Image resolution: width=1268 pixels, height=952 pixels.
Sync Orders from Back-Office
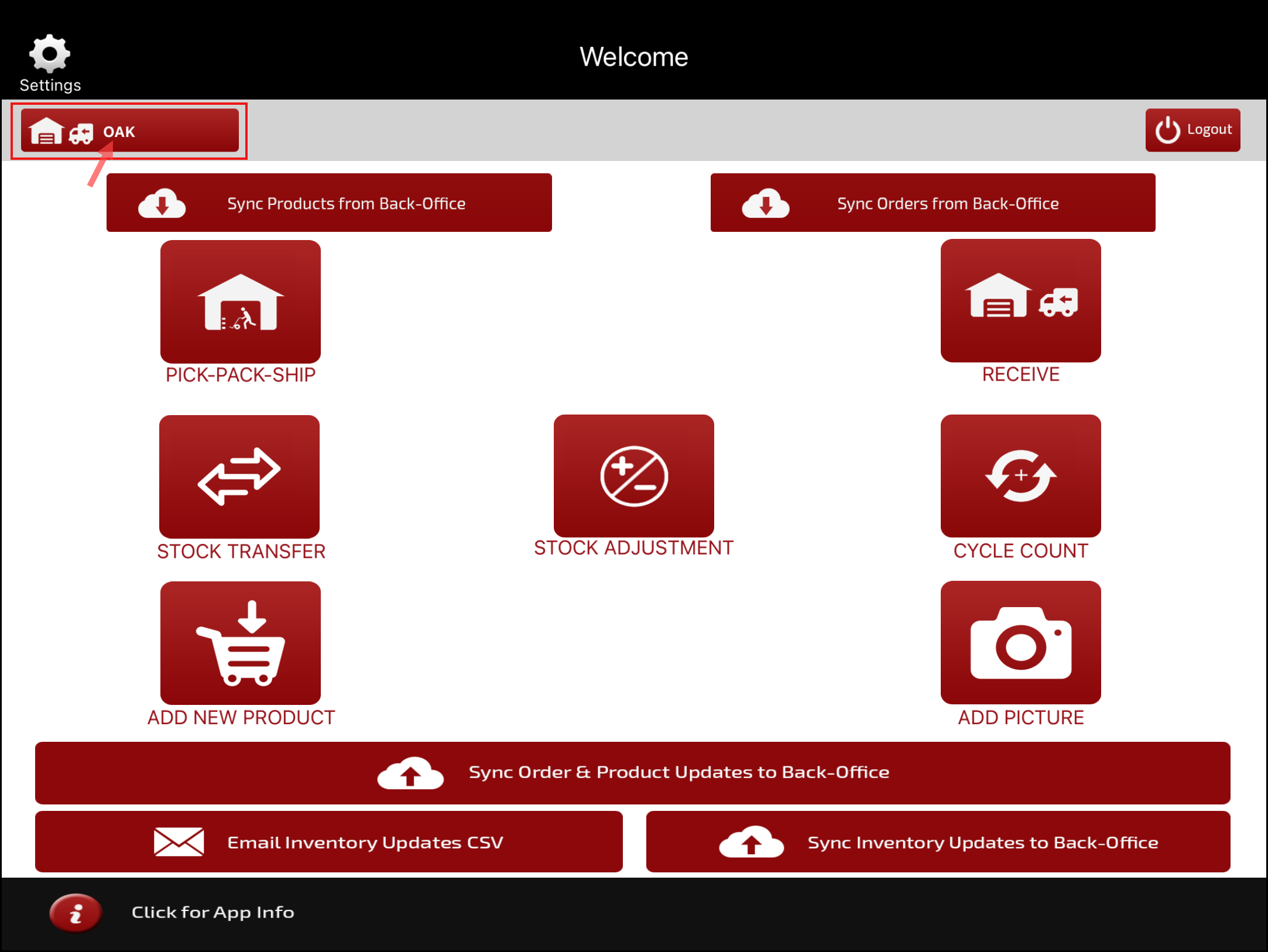[x=933, y=203]
